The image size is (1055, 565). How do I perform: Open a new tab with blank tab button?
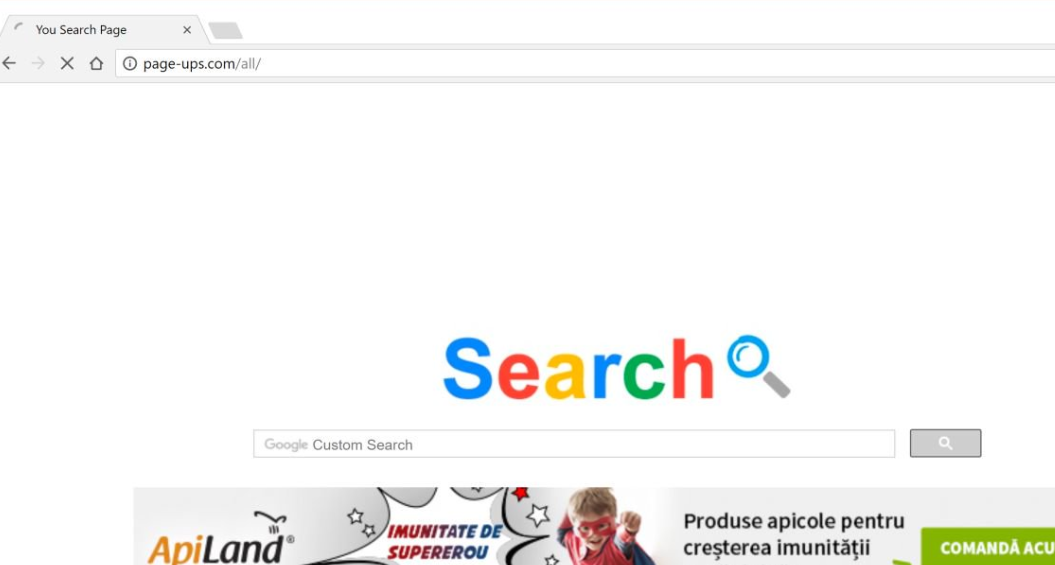pos(225,30)
